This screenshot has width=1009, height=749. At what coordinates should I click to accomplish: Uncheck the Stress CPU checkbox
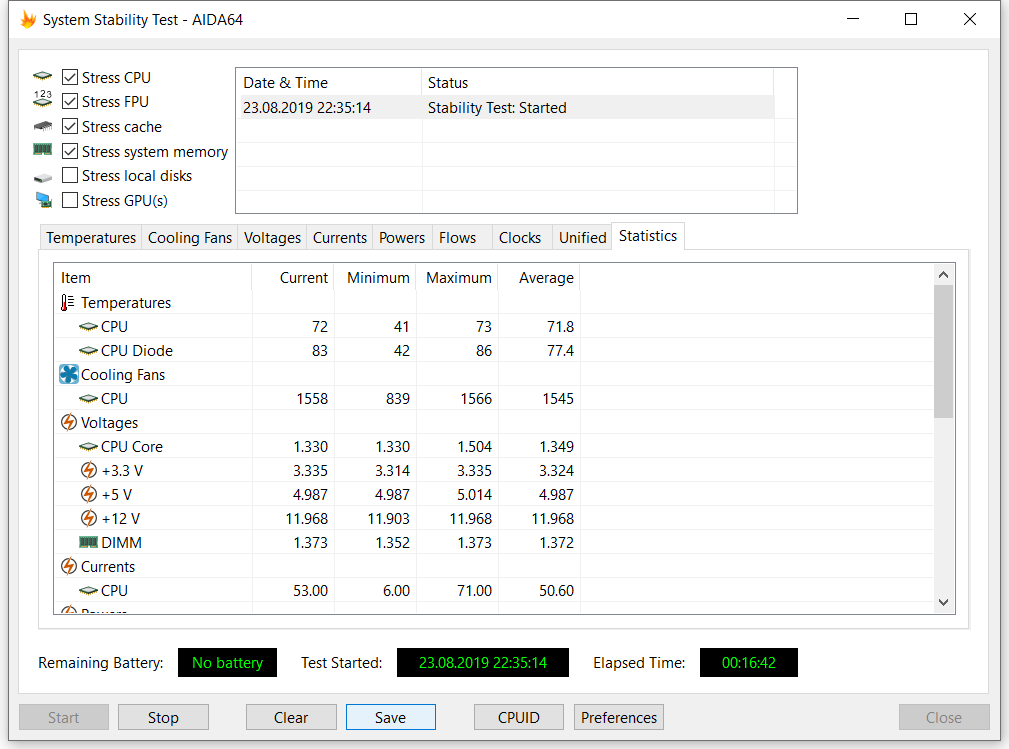[x=70, y=77]
